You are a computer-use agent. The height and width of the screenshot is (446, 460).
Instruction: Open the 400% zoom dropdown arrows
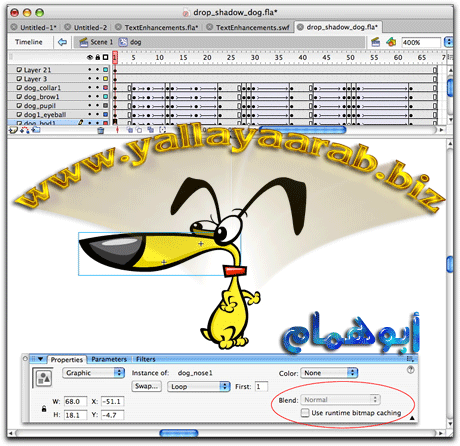(449, 42)
